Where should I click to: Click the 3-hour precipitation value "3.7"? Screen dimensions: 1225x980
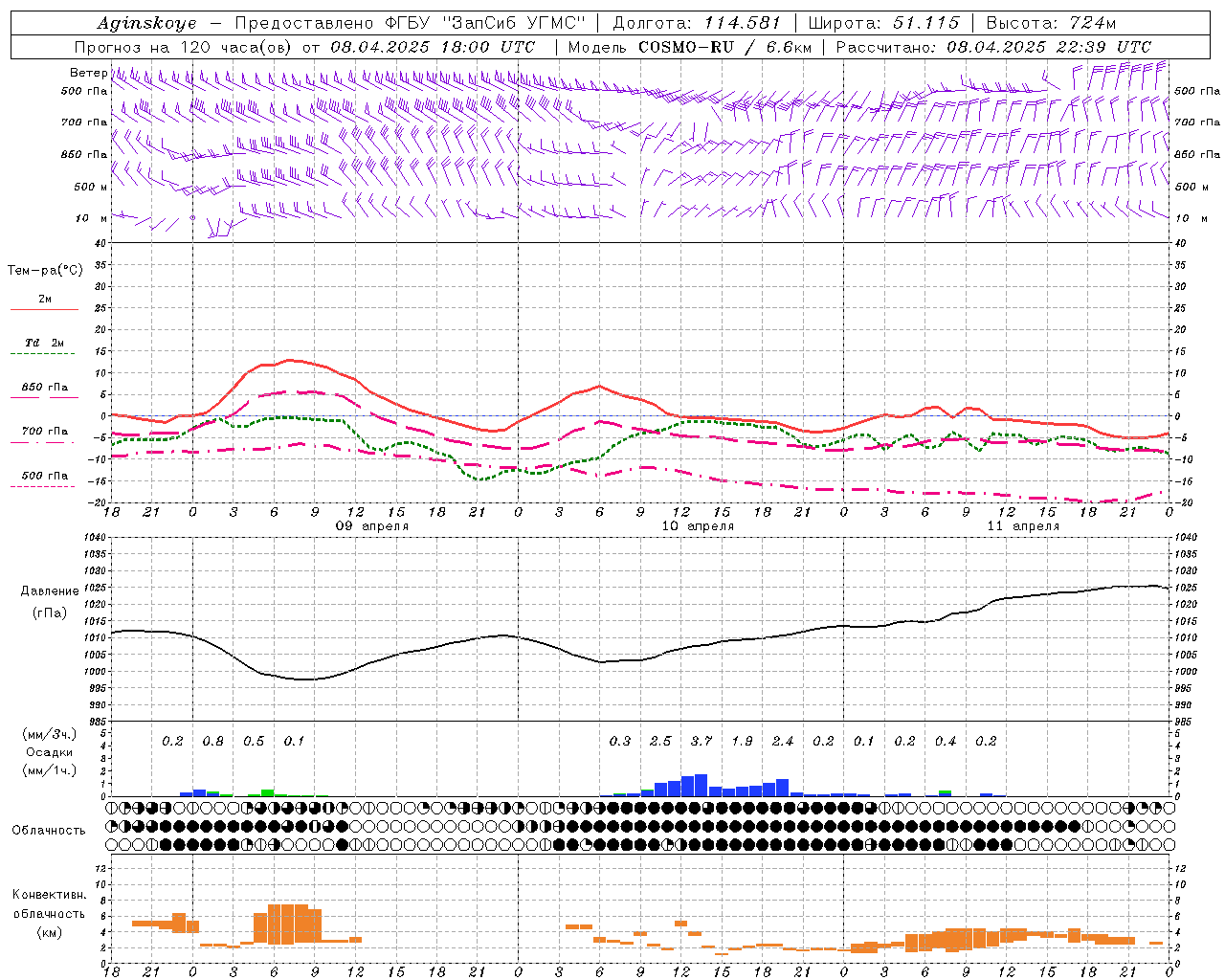(701, 741)
